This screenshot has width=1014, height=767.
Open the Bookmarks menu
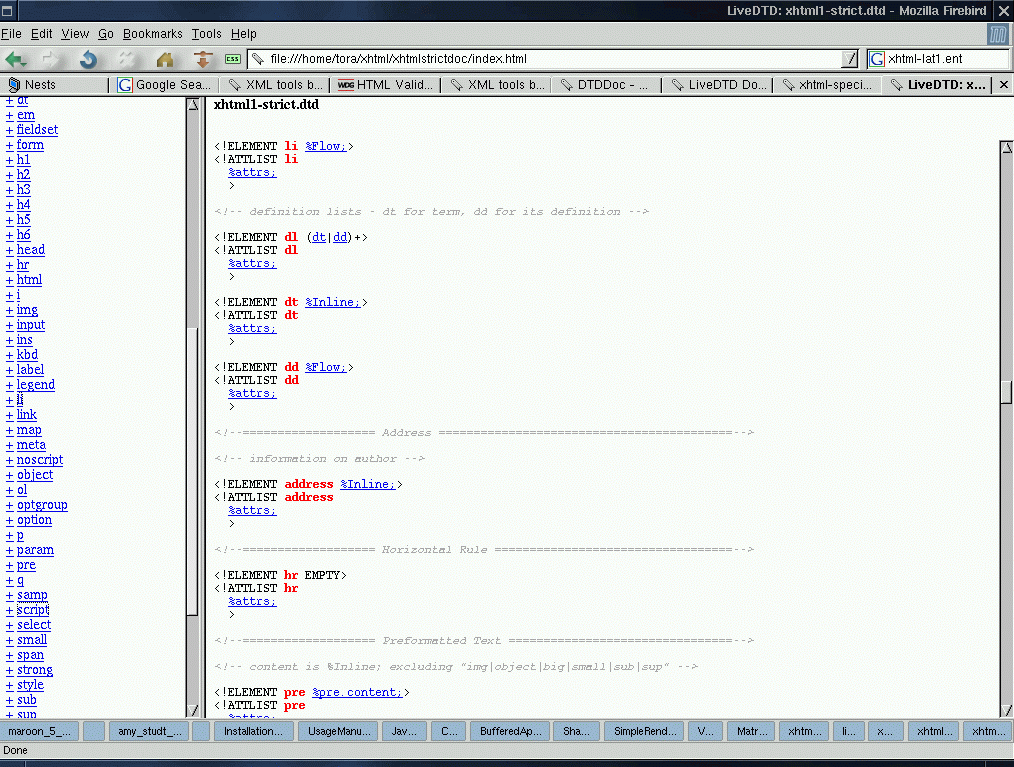pyautogui.click(x=153, y=34)
